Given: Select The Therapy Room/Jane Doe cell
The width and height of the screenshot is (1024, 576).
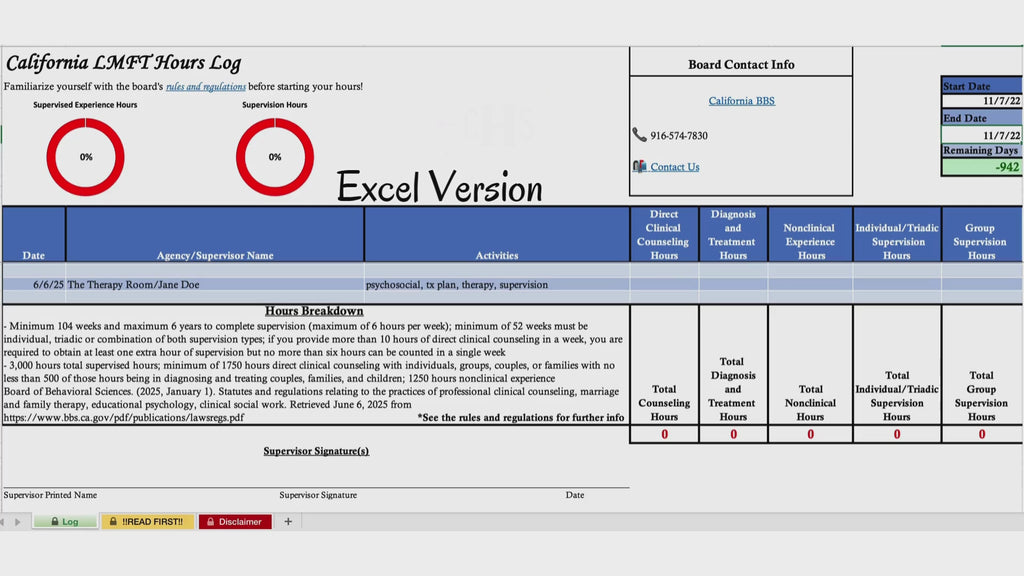Looking at the screenshot, I should tap(215, 284).
